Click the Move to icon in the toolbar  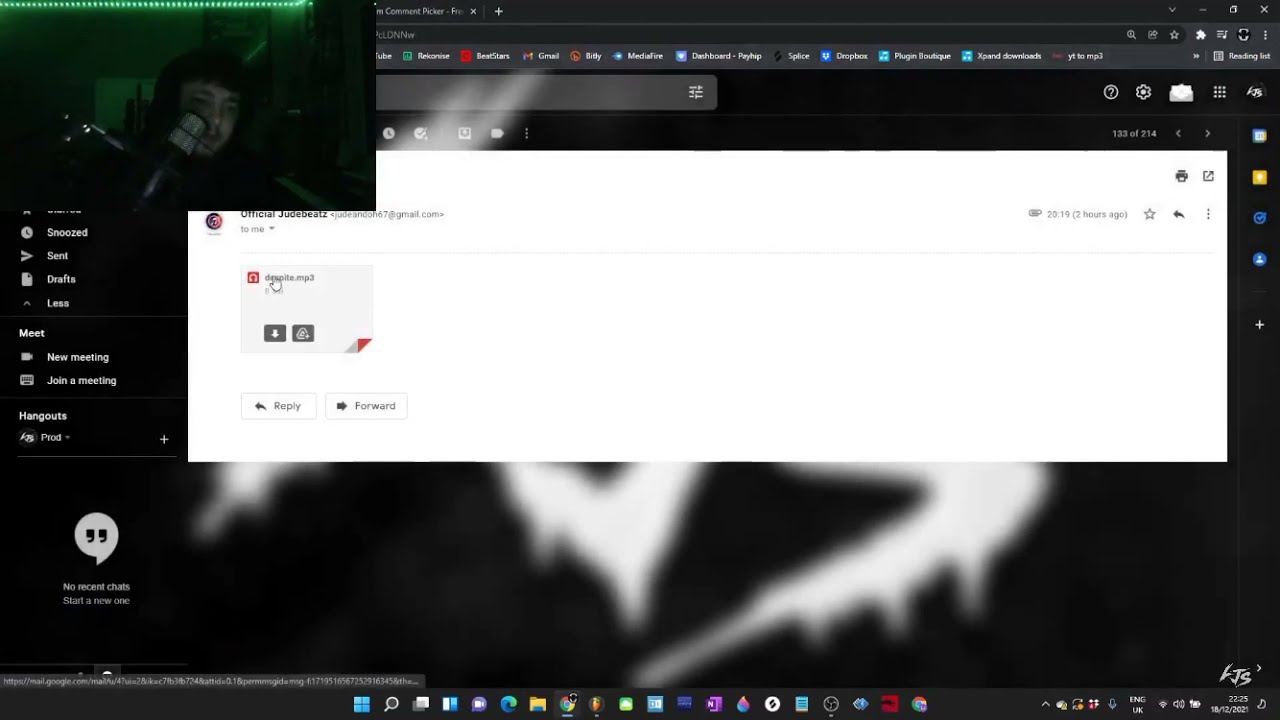point(465,133)
